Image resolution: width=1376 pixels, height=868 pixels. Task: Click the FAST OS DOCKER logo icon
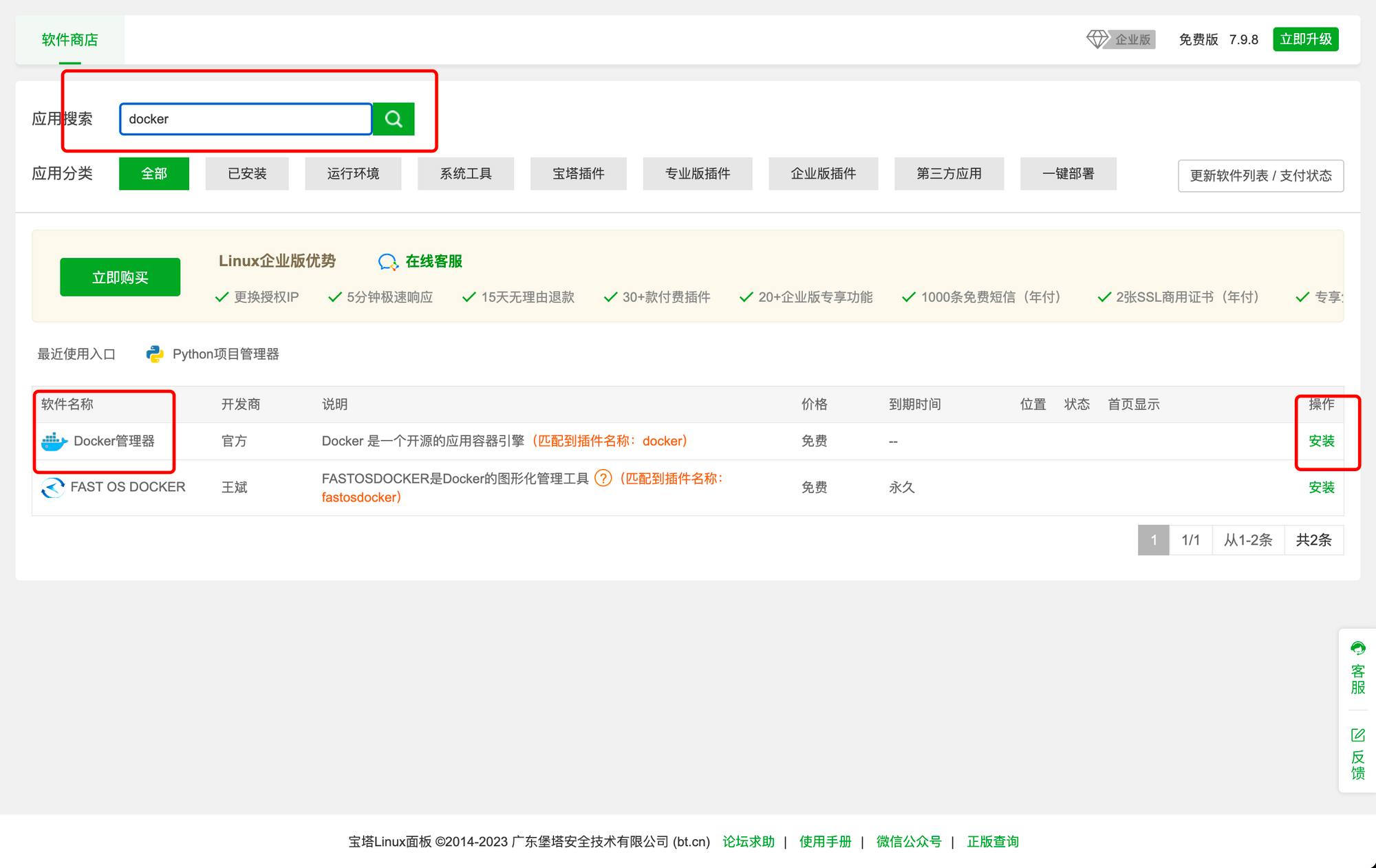pyautogui.click(x=53, y=487)
